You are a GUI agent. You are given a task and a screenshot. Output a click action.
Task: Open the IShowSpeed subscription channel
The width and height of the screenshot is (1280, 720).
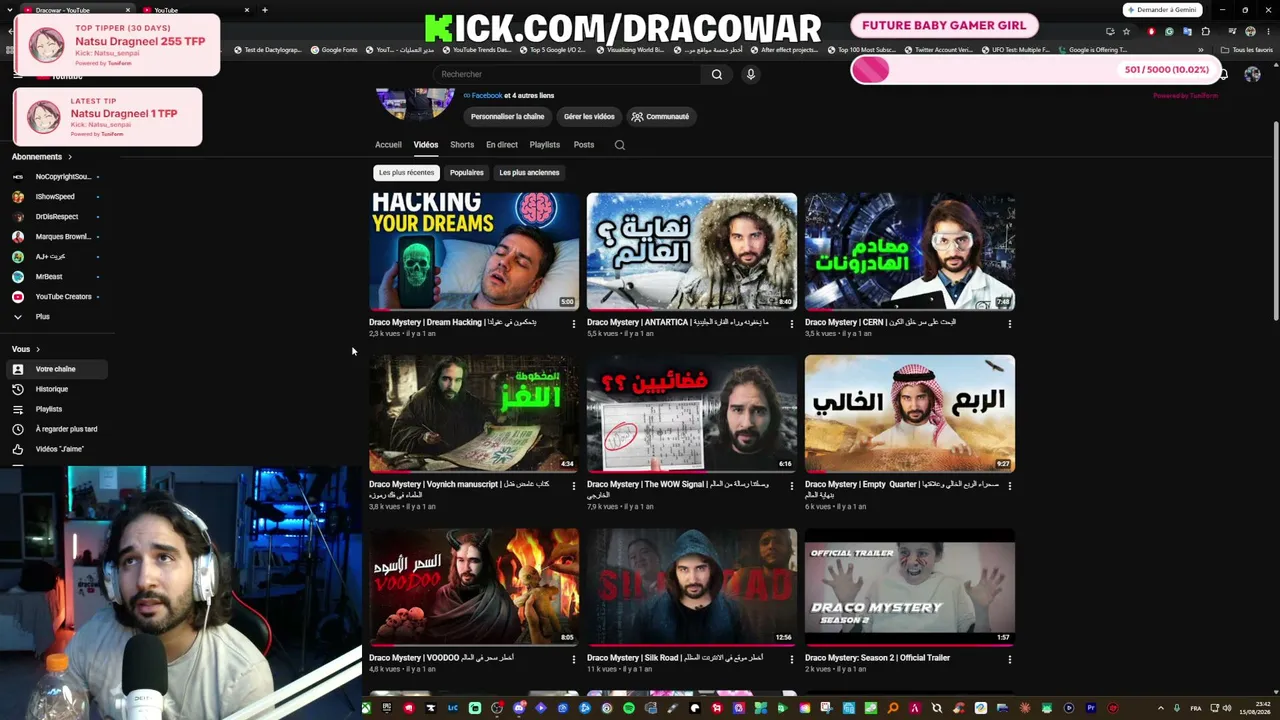click(x=59, y=197)
